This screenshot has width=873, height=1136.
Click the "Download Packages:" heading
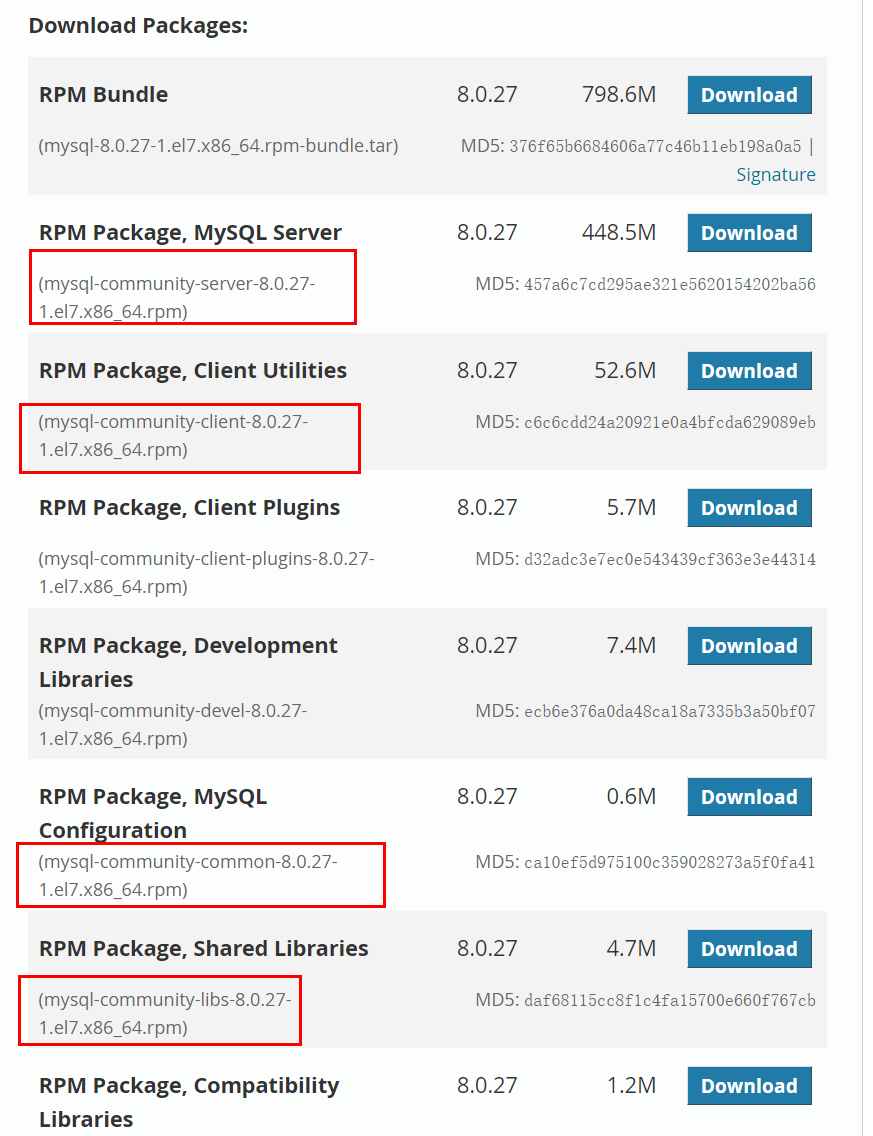point(138,25)
